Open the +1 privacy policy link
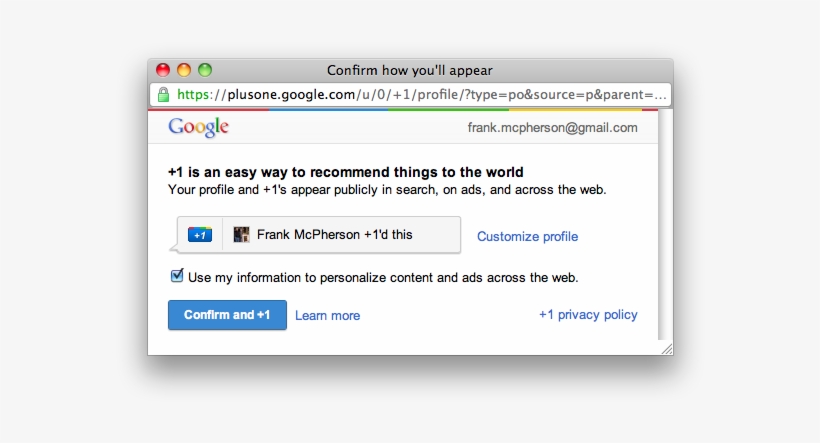Screen dimensions: 820x443 tap(588, 314)
